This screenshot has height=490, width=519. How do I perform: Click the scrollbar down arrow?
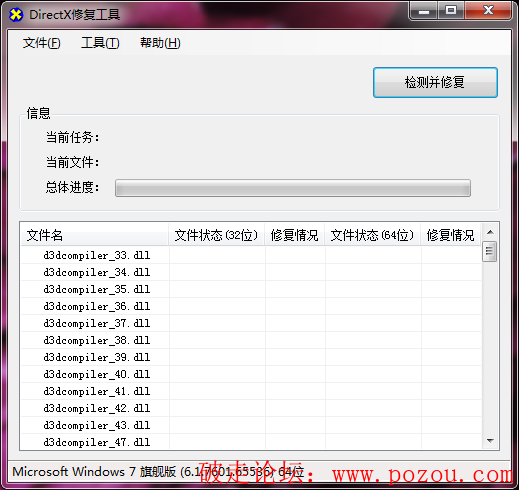point(490,441)
